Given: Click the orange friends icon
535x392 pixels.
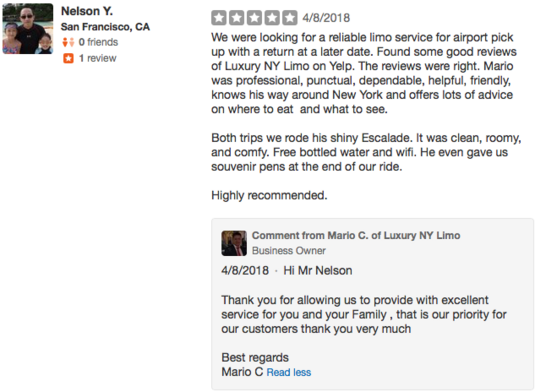Looking at the screenshot, I should coord(68,42).
